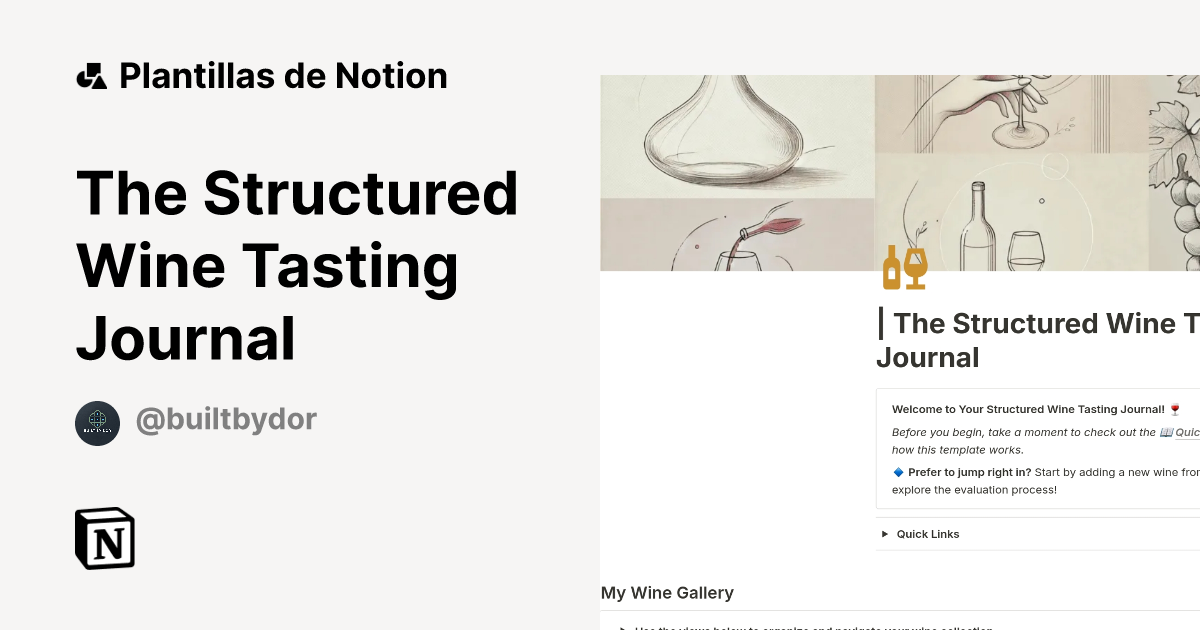Click the open book emoji beside Quick Guide

pos(1165,431)
